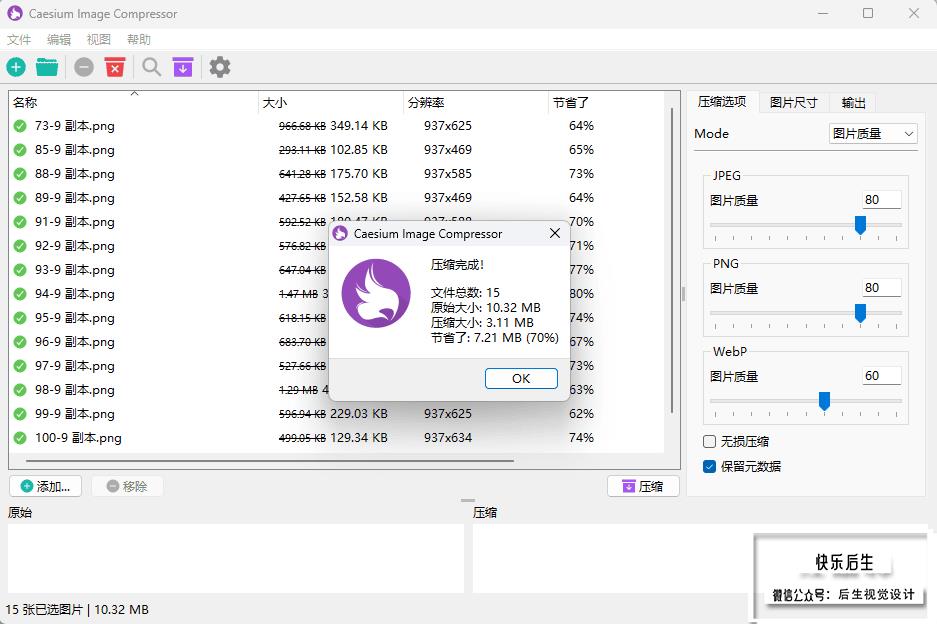This screenshot has width=937, height=624.
Task: Clear the list with the red trash icon
Action: 115,67
